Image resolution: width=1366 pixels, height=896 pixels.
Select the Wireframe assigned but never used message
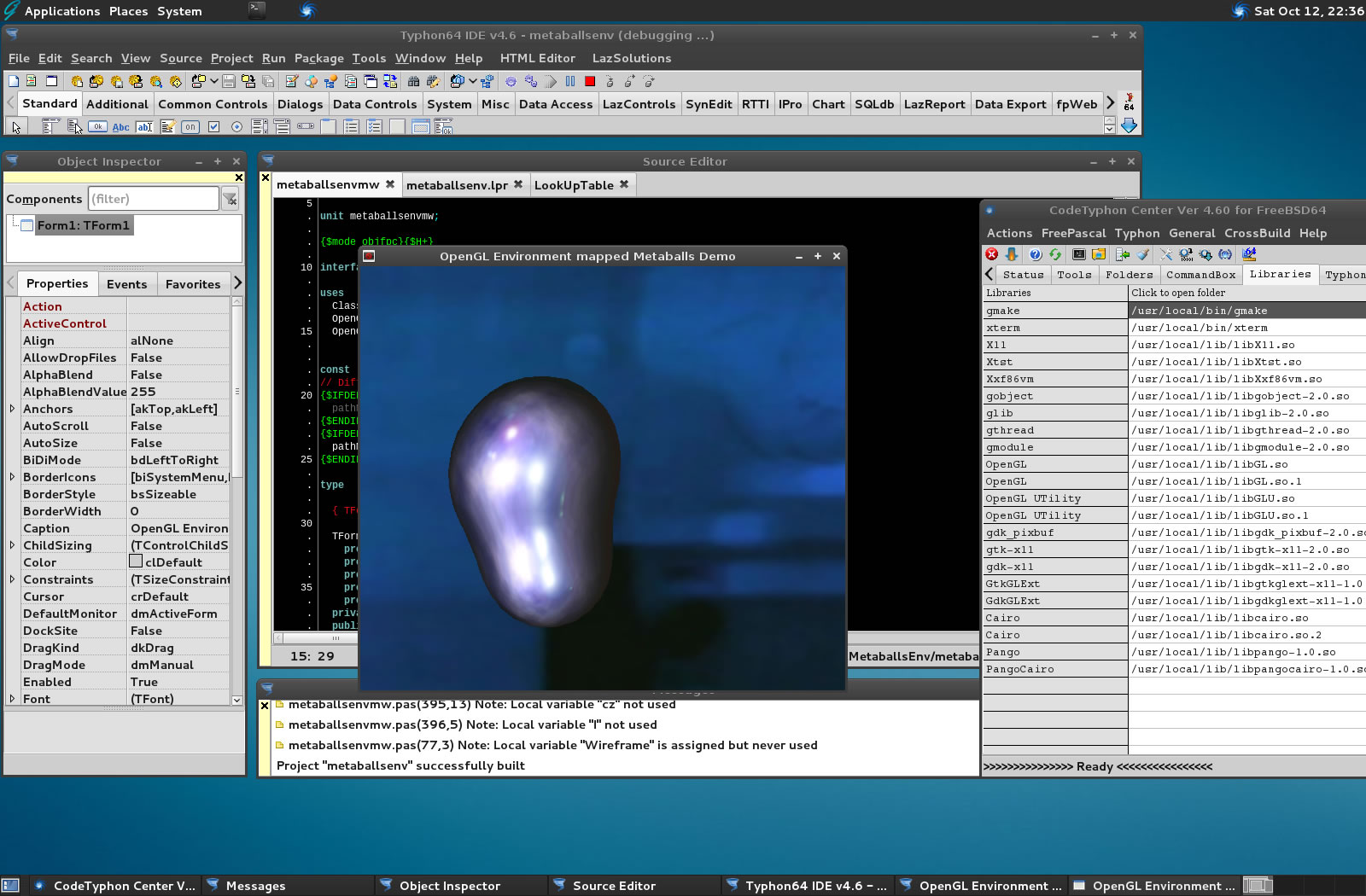tap(552, 745)
